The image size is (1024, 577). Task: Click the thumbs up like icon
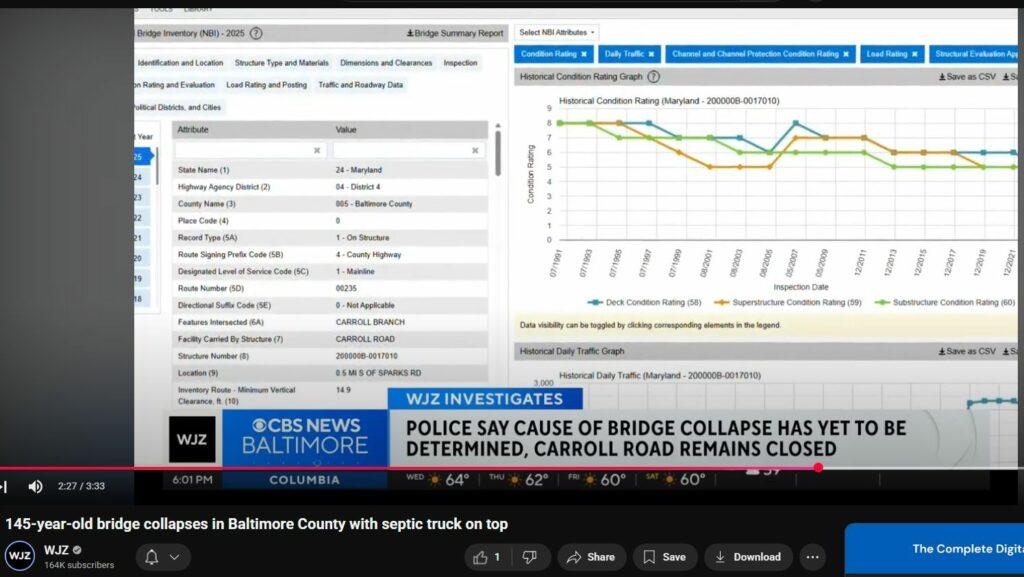coord(482,557)
